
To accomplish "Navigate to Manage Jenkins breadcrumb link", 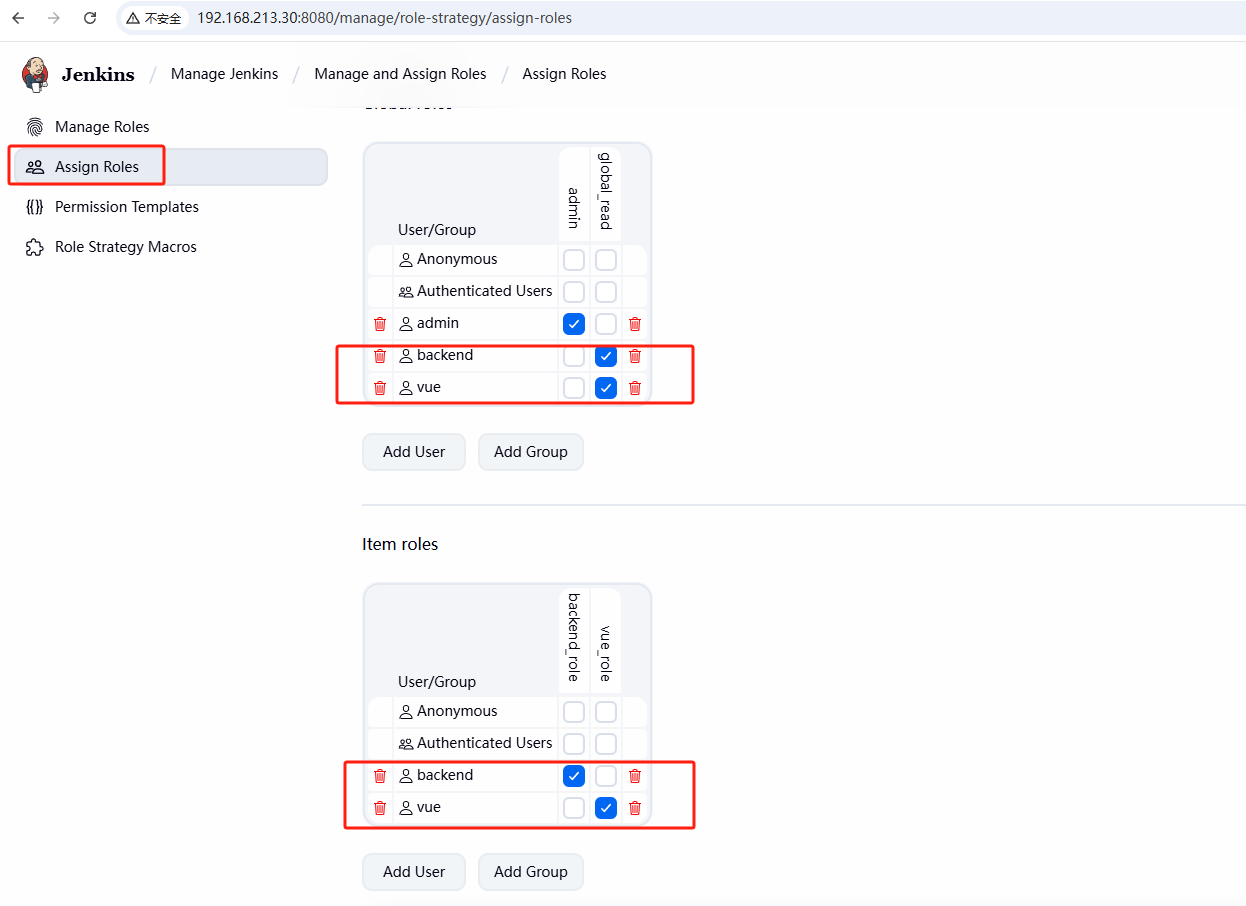I will (224, 74).
